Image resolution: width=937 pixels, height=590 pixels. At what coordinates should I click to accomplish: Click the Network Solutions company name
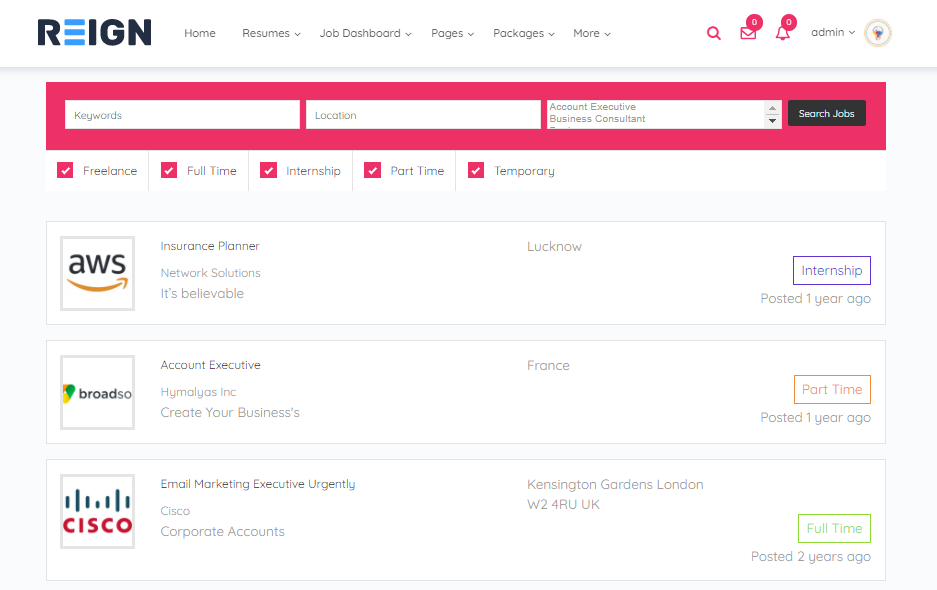click(x=210, y=273)
